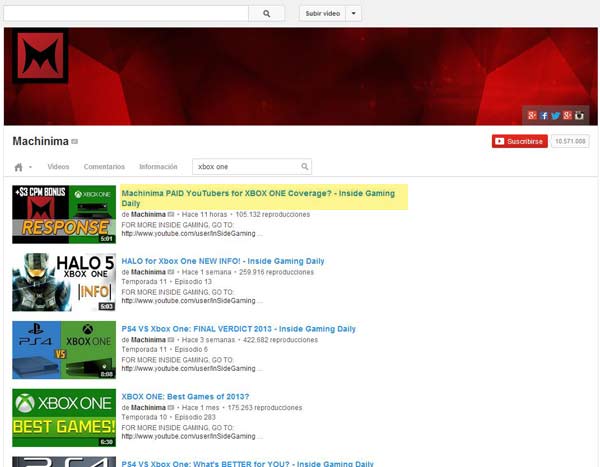Screen dimensions: 600x467
Task: Click the Machinima author link under FINAL VERDICT video
Action: pyautogui.click(x=148, y=340)
